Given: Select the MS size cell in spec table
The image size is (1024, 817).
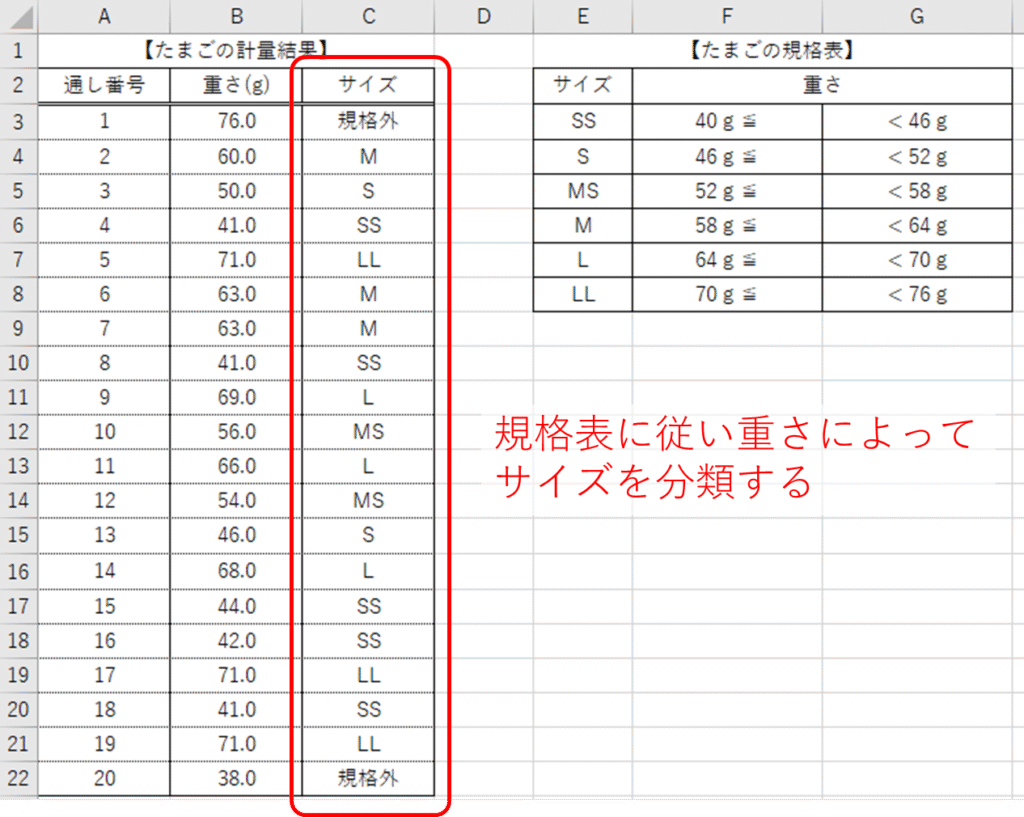Looking at the screenshot, I should (x=583, y=190).
